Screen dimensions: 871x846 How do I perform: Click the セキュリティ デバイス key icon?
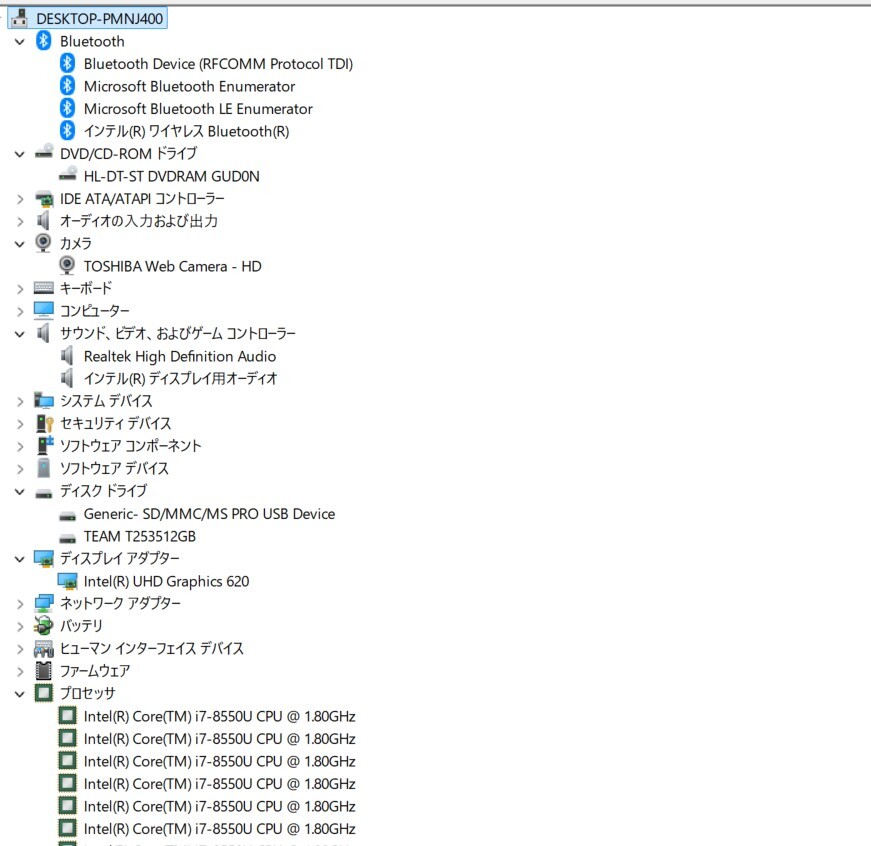[x=44, y=423]
